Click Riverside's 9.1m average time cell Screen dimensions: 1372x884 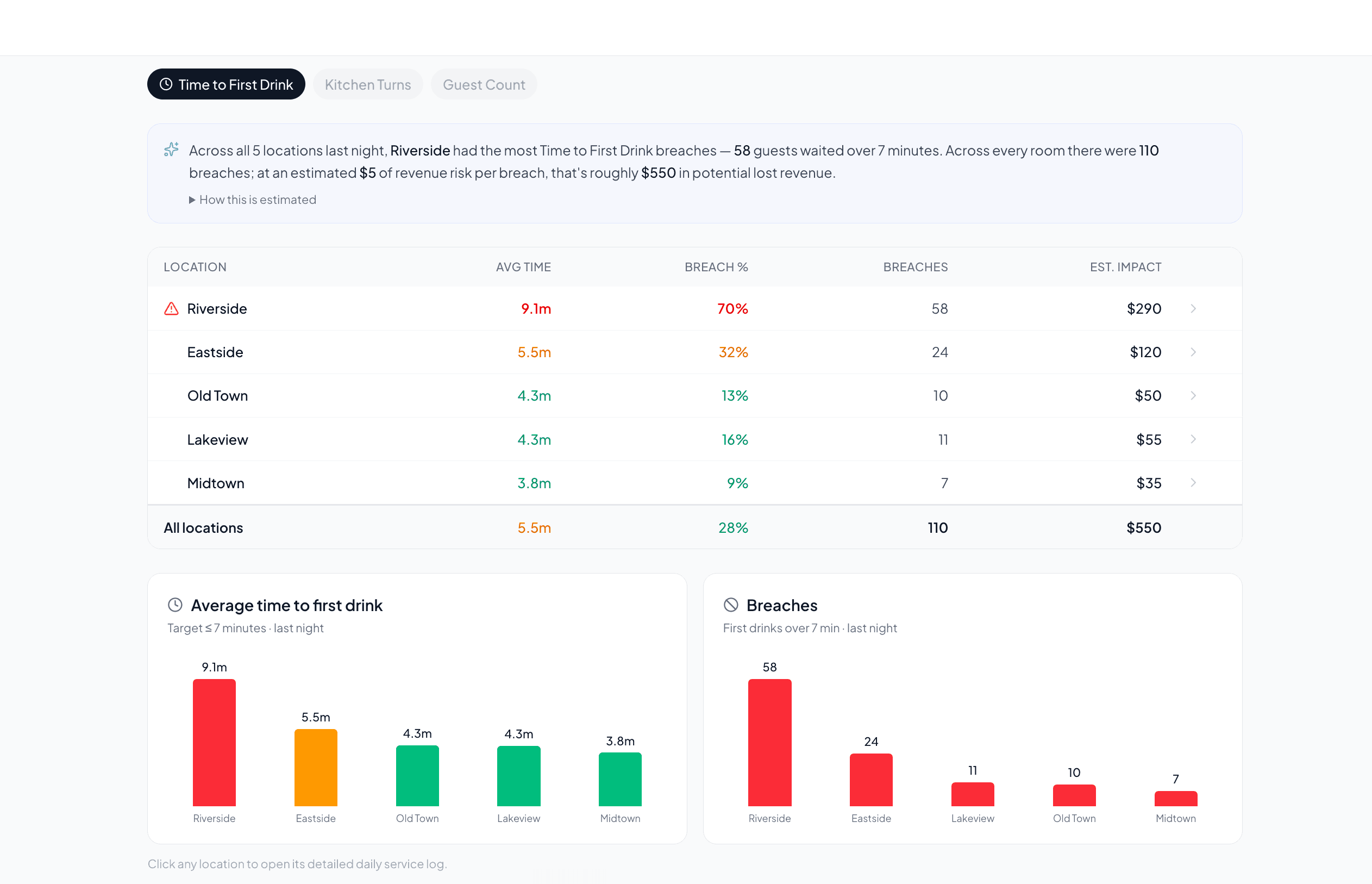coord(536,309)
